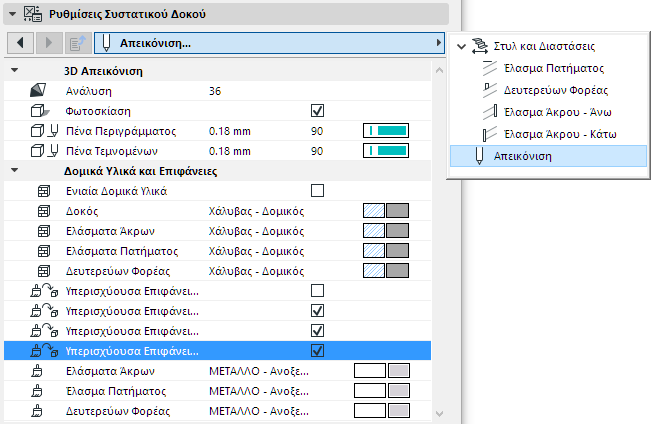Open Πένα Τεμνομένων pen color swatch
Screen dimensions: 655x424
click(386, 151)
